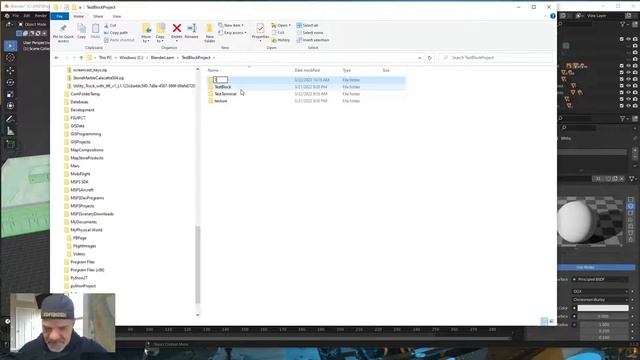Click Date modified column header

pos(307,71)
